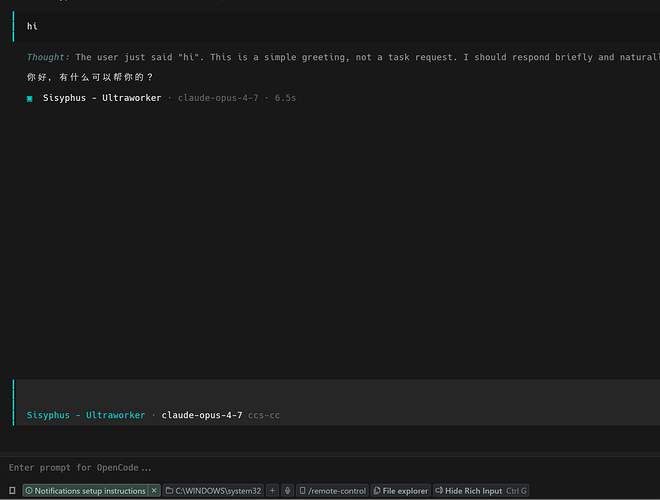Focus the Enter prompt for OpenCode field

(x=330, y=468)
